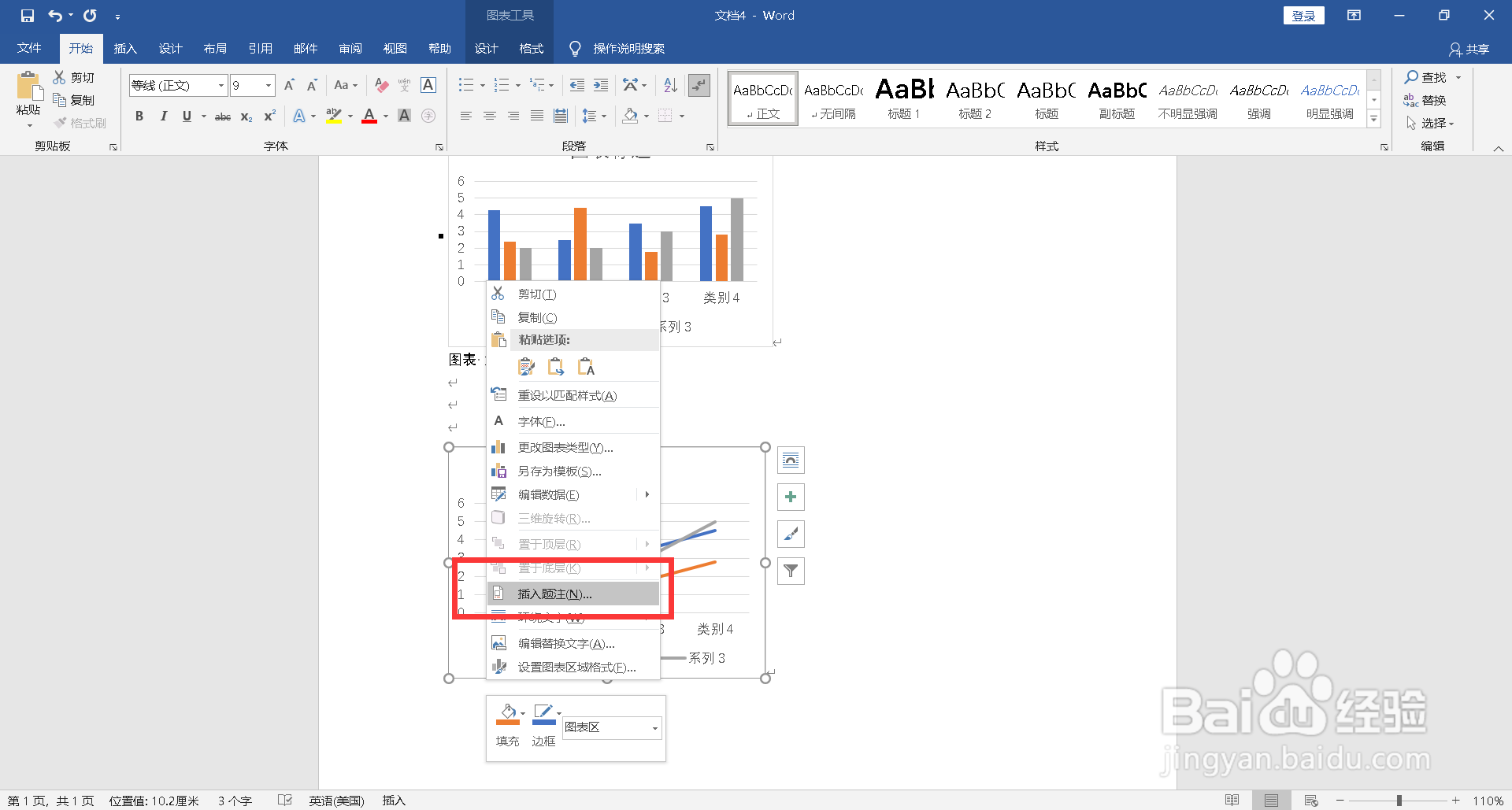Click the Paste clipboard icon
1512x810 pixels.
pyautogui.click(x=29, y=87)
